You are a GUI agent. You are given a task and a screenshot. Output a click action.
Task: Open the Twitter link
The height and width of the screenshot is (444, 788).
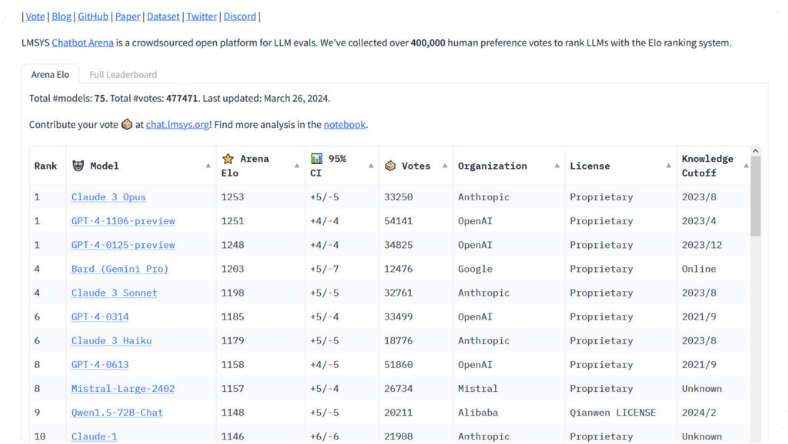pyautogui.click(x=202, y=17)
